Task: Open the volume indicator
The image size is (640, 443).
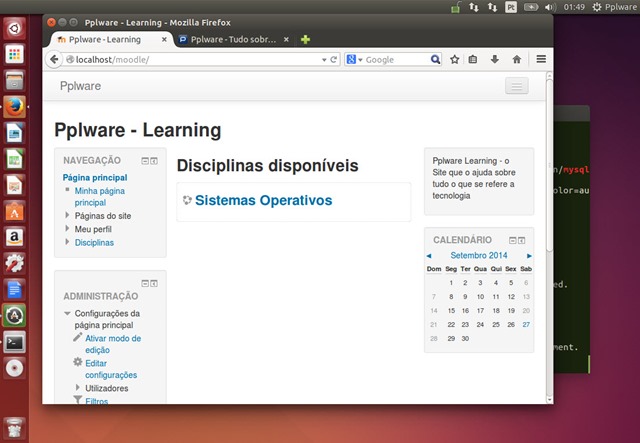Action: 550,7
